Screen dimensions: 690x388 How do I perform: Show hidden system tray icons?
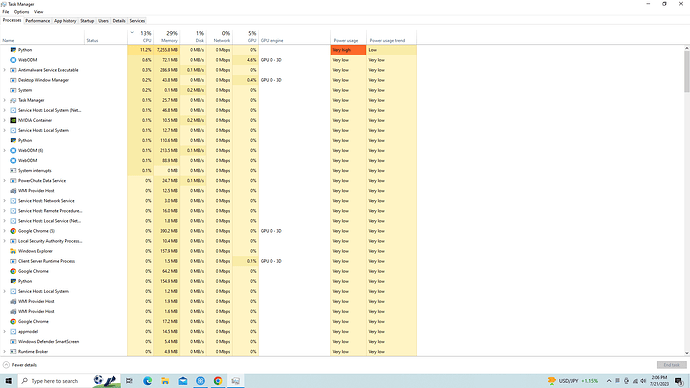[x=609, y=381]
